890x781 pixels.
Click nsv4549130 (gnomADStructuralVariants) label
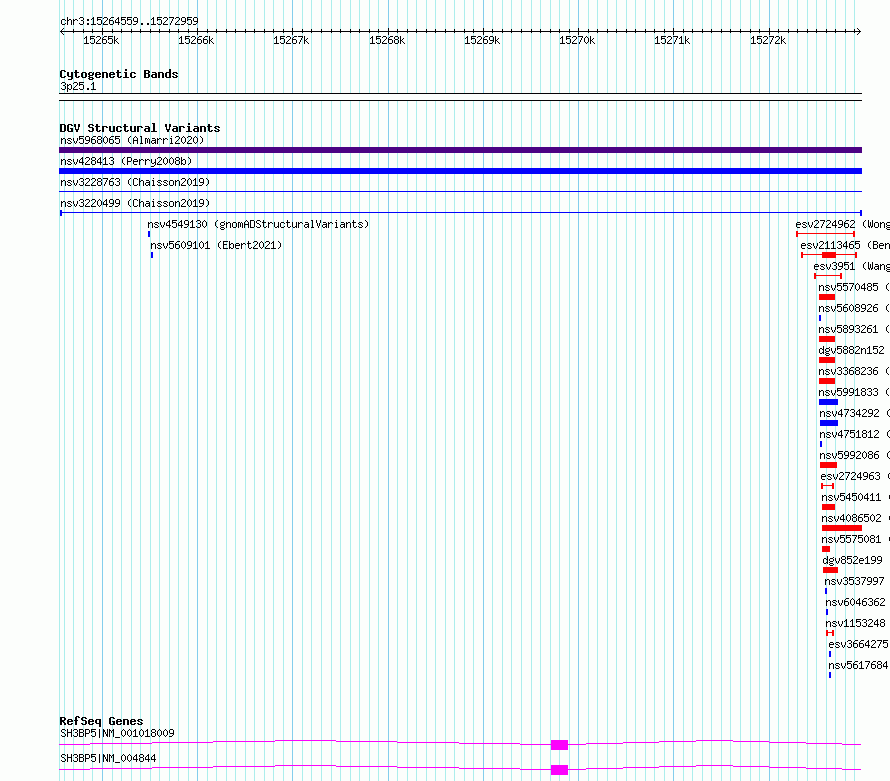click(x=258, y=224)
